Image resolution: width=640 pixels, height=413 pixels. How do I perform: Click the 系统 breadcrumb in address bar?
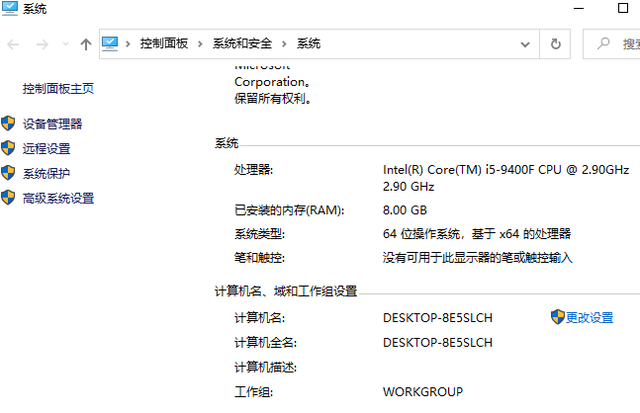pyautogui.click(x=309, y=44)
